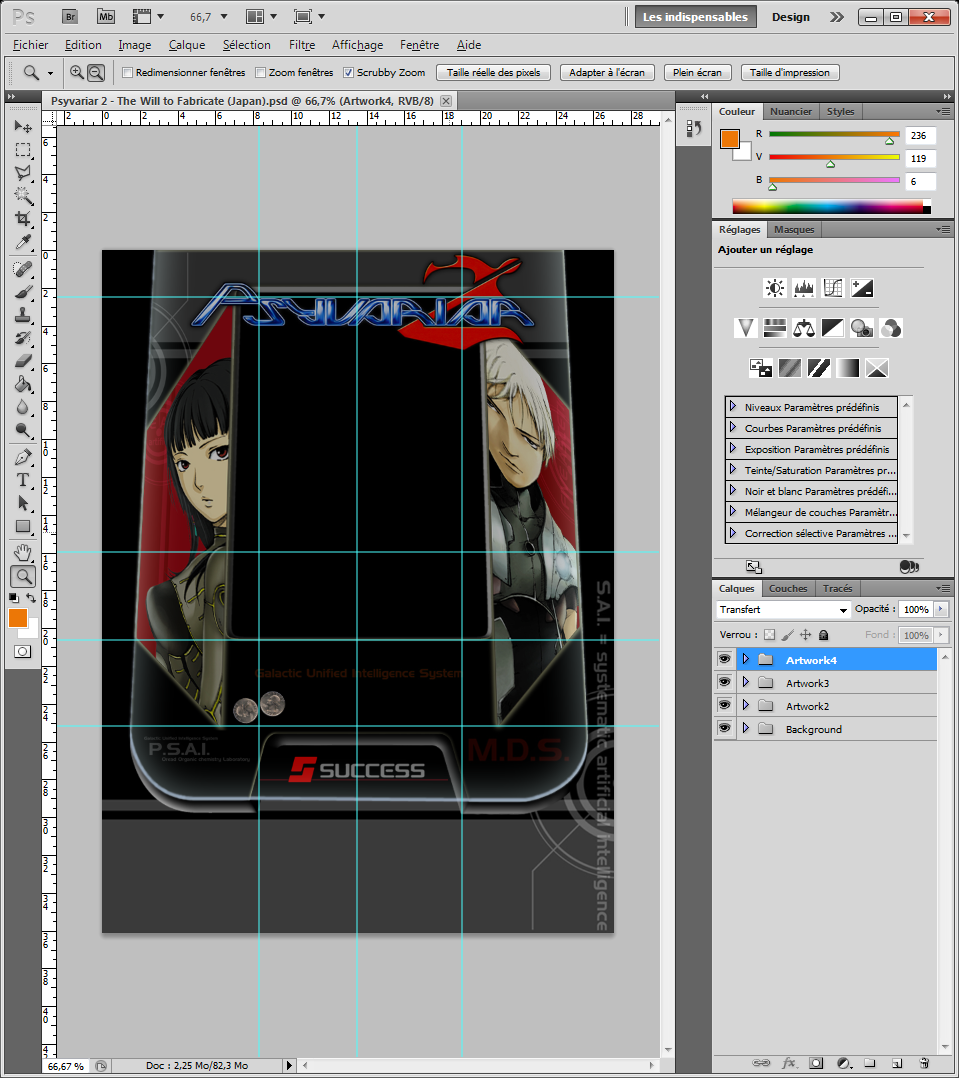Hide the Artwork3 layer group
Viewport: 959px width, 1078px height.
[x=724, y=683]
